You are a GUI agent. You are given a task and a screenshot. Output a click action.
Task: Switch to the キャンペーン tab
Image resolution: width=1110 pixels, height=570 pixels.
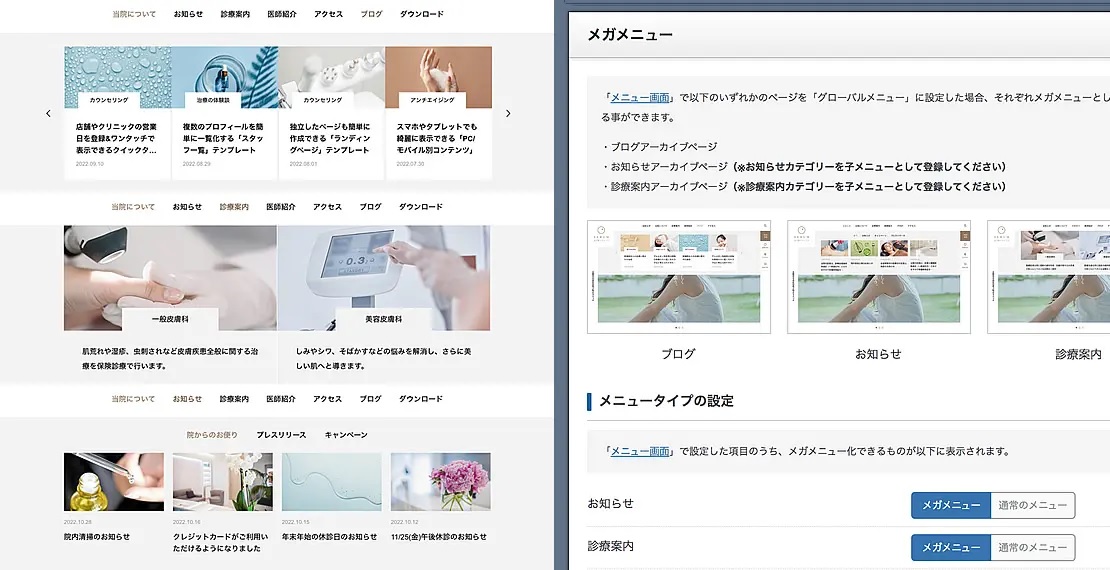[346, 435]
